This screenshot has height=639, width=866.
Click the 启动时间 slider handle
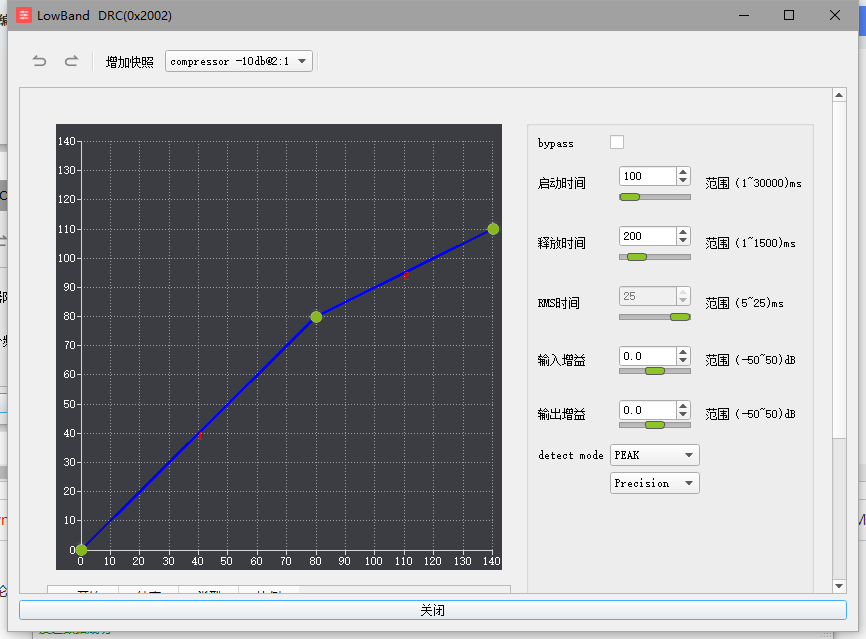click(x=630, y=197)
